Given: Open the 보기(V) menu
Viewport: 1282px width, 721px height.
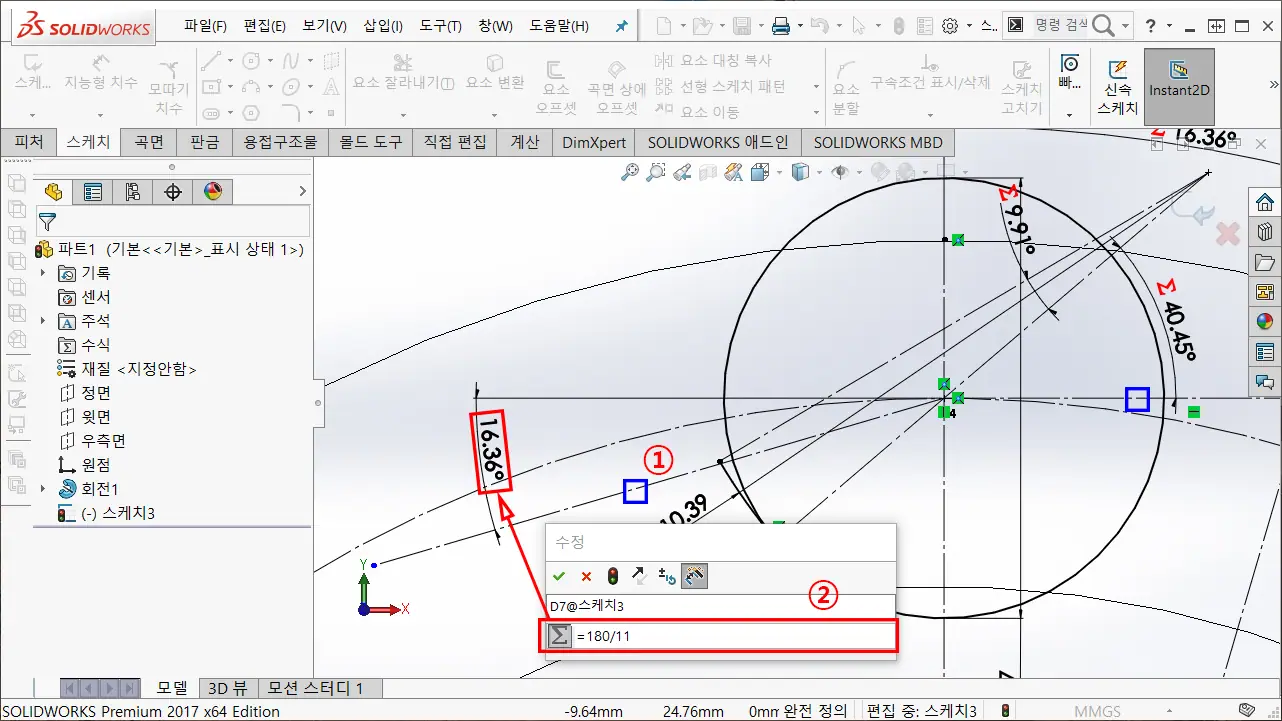Looking at the screenshot, I should (324, 26).
